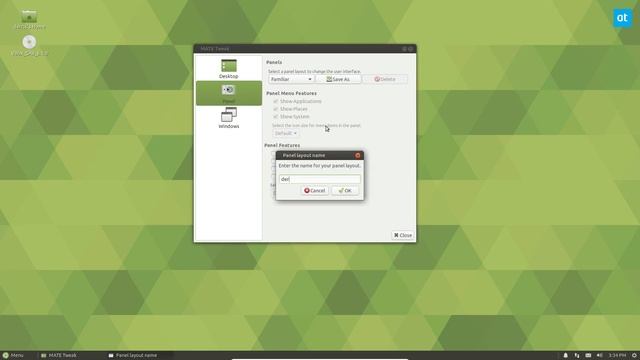Image resolution: width=640 pixels, height=360 pixels.
Task: Click the Delete layout button
Action: tap(385, 79)
